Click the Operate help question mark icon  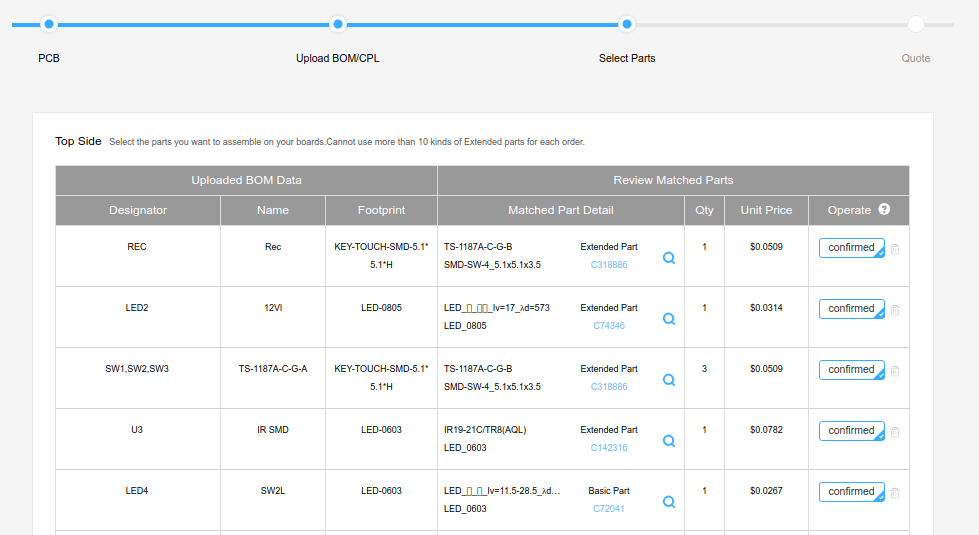point(884,210)
